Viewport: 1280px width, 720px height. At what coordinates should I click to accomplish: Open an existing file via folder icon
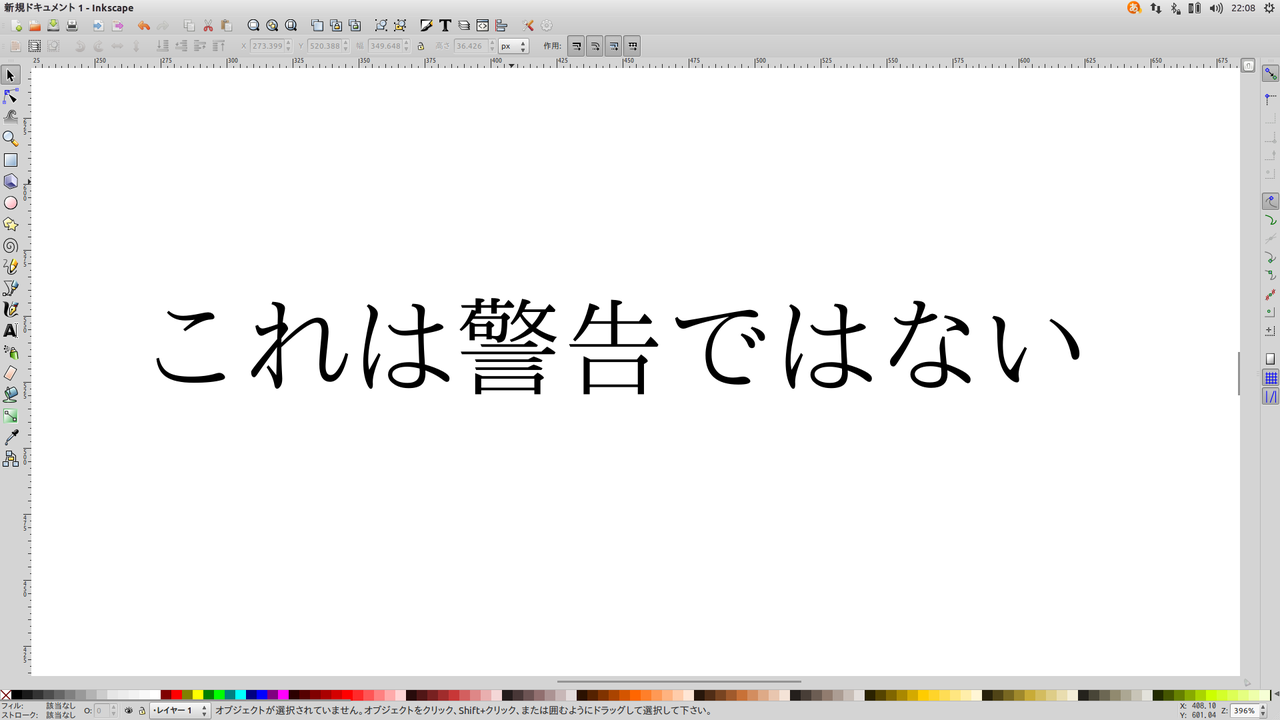[x=35, y=25]
